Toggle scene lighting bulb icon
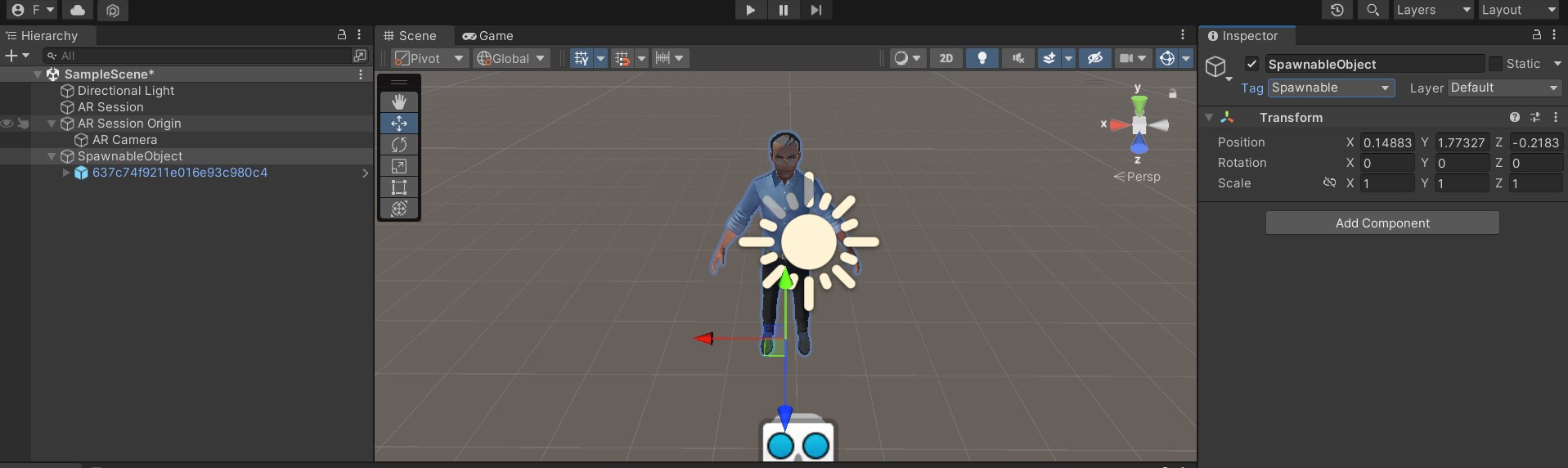The width and height of the screenshot is (1568, 468). tap(982, 58)
